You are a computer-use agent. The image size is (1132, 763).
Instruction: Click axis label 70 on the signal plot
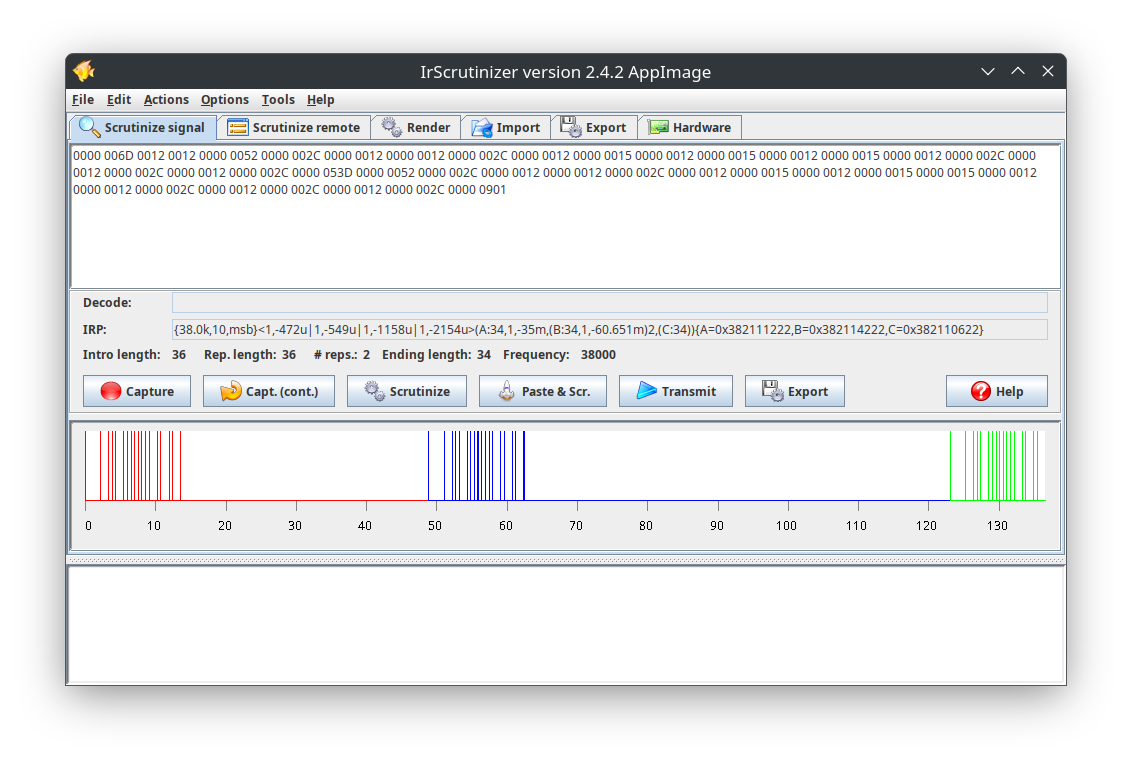pos(575,526)
